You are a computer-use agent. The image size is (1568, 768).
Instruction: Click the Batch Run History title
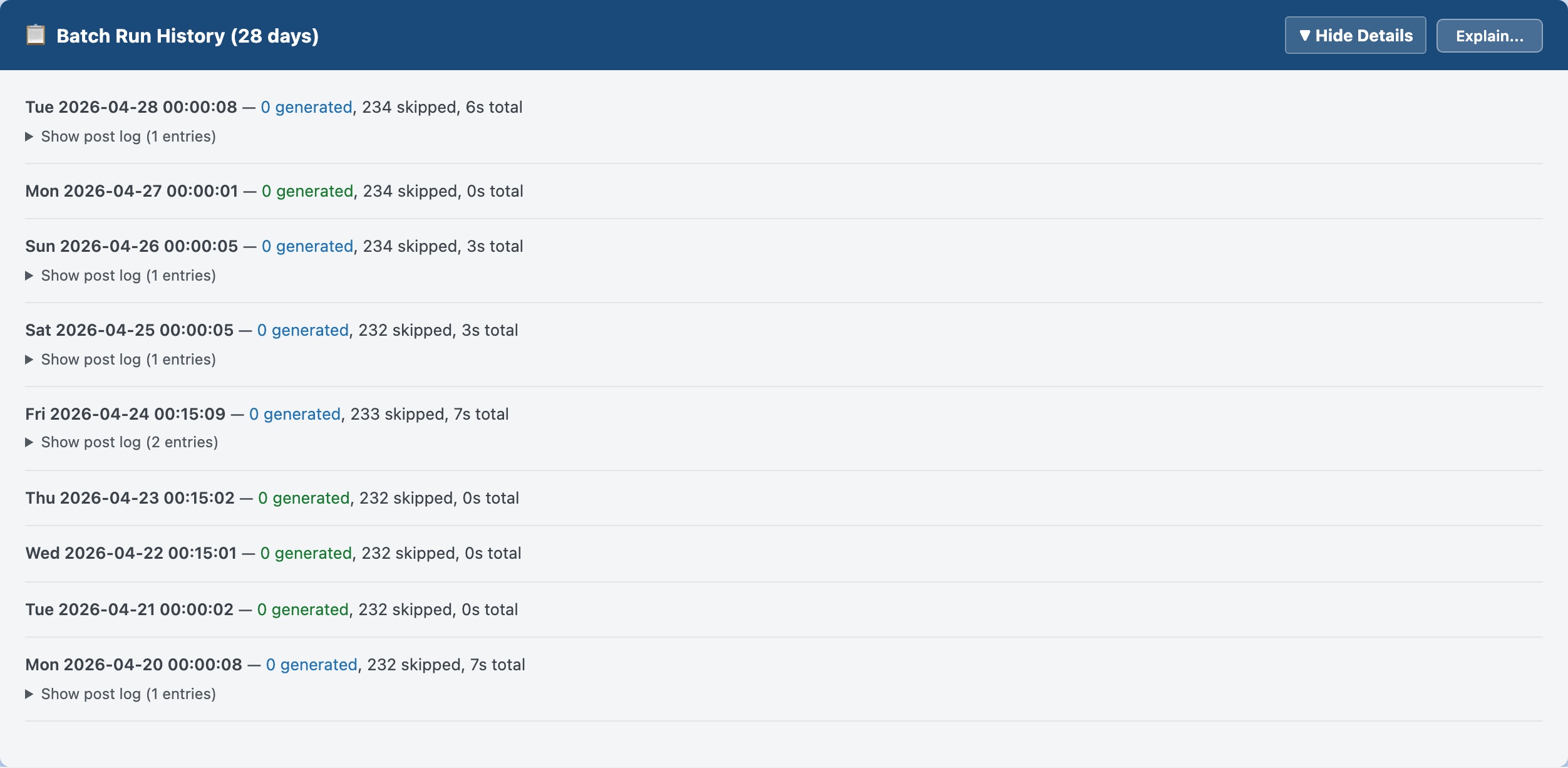click(187, 35)
